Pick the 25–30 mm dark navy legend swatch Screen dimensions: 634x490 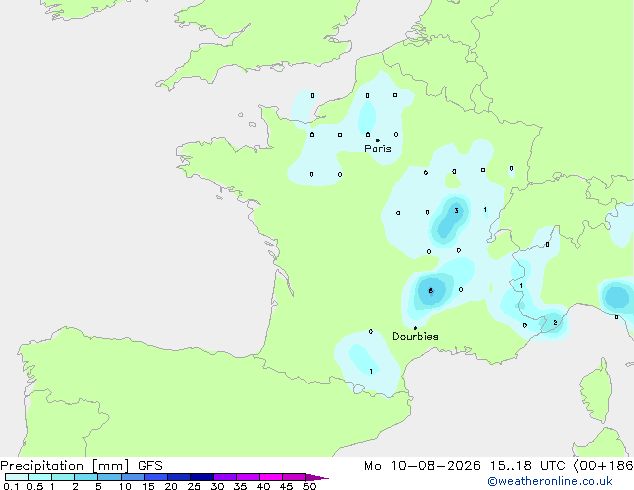click(x=201, y=477)
